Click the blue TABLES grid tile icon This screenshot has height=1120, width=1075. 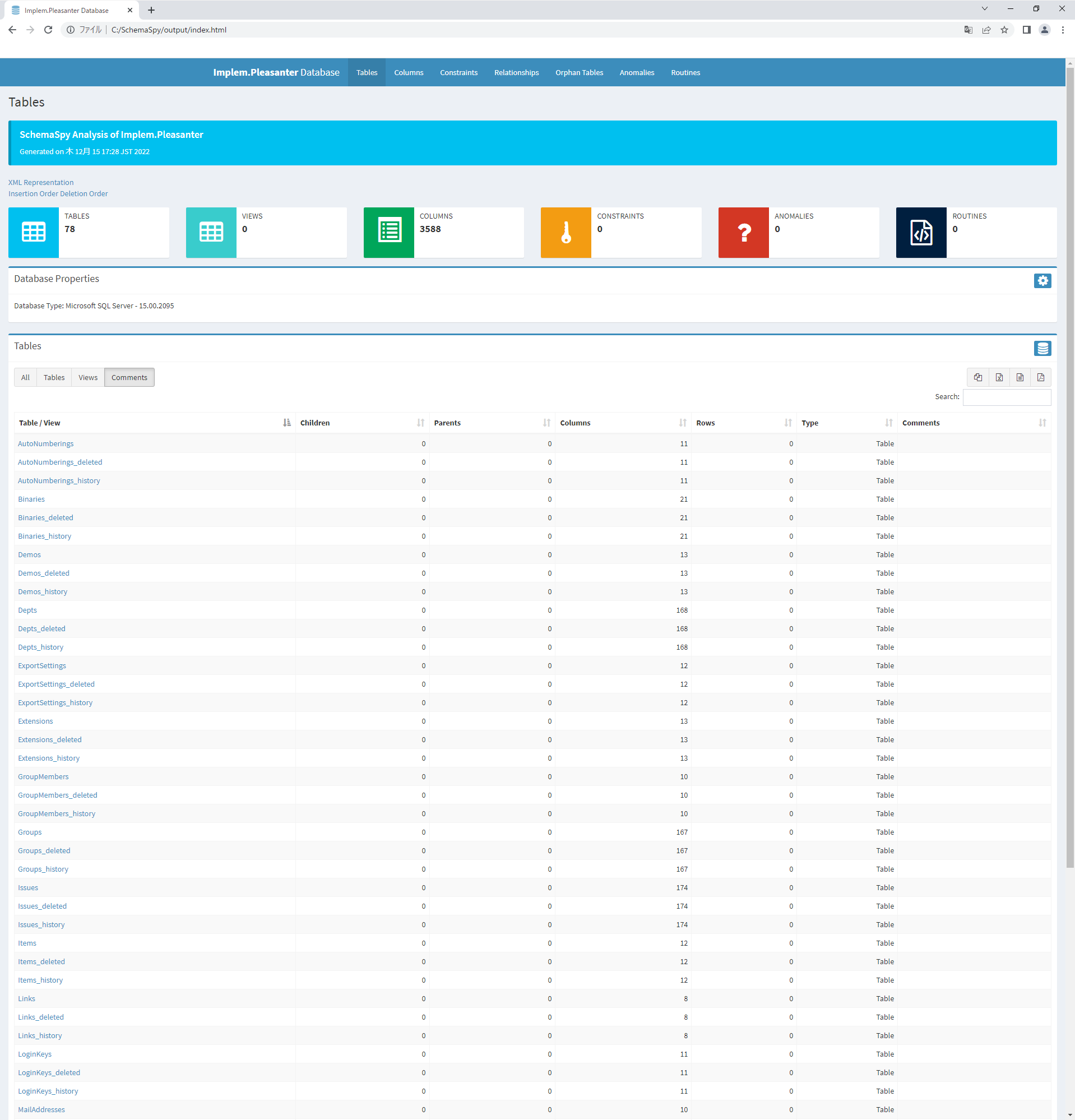[x=34, y=232]
